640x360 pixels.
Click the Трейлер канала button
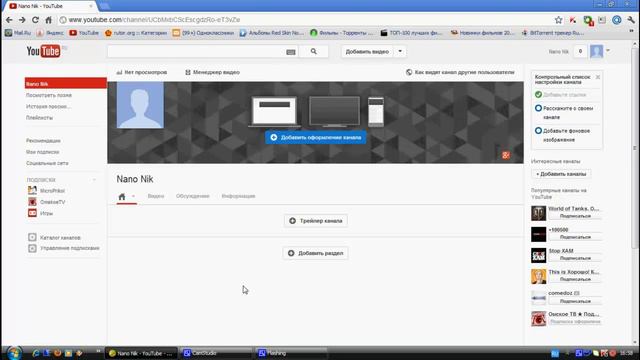tap(316, 221)
